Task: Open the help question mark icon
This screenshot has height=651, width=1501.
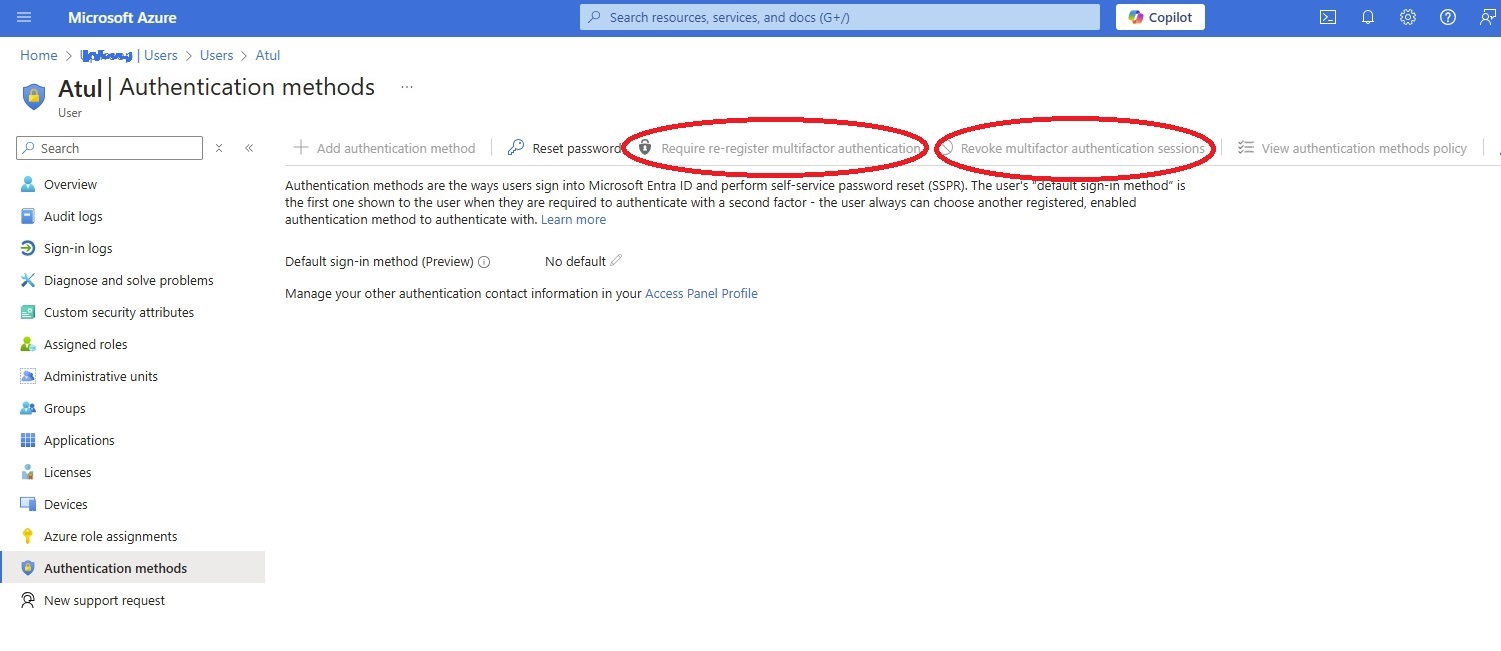Action: (x=1448, y=17)
